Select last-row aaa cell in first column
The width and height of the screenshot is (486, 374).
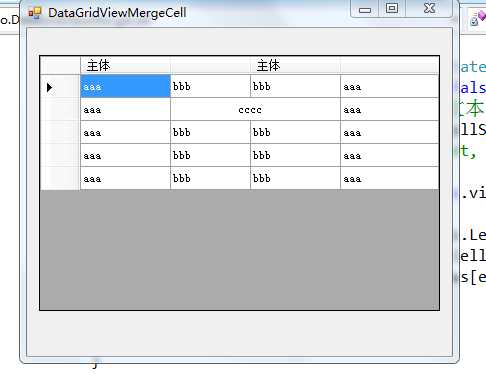click(125, 178)
